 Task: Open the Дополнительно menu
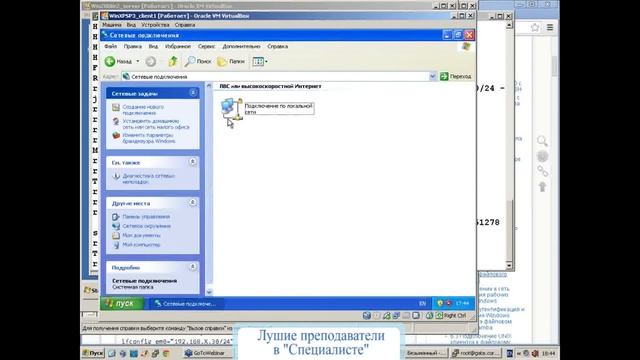coord(241,47)
